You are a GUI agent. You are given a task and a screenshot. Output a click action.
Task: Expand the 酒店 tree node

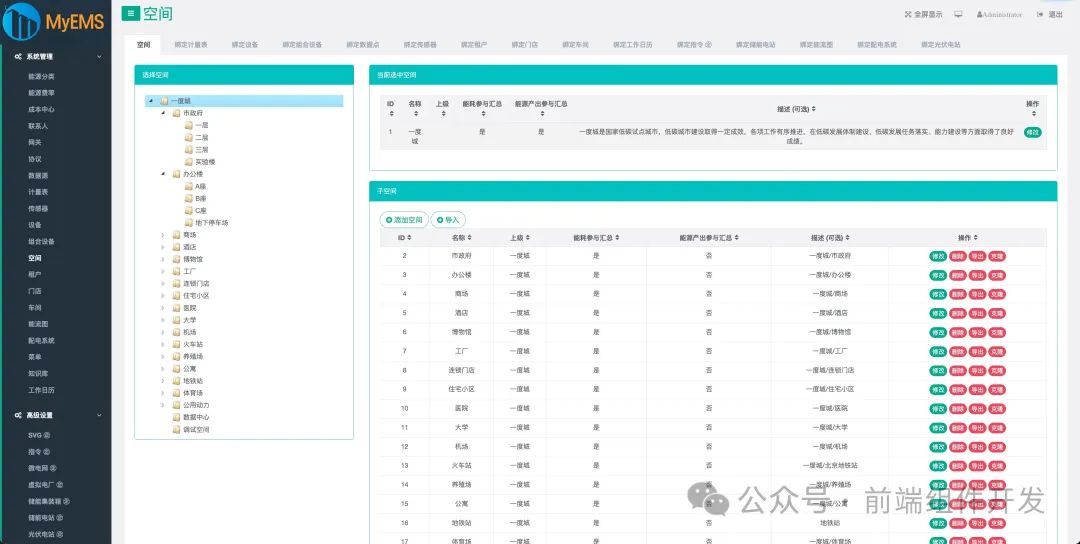point(163,247)
